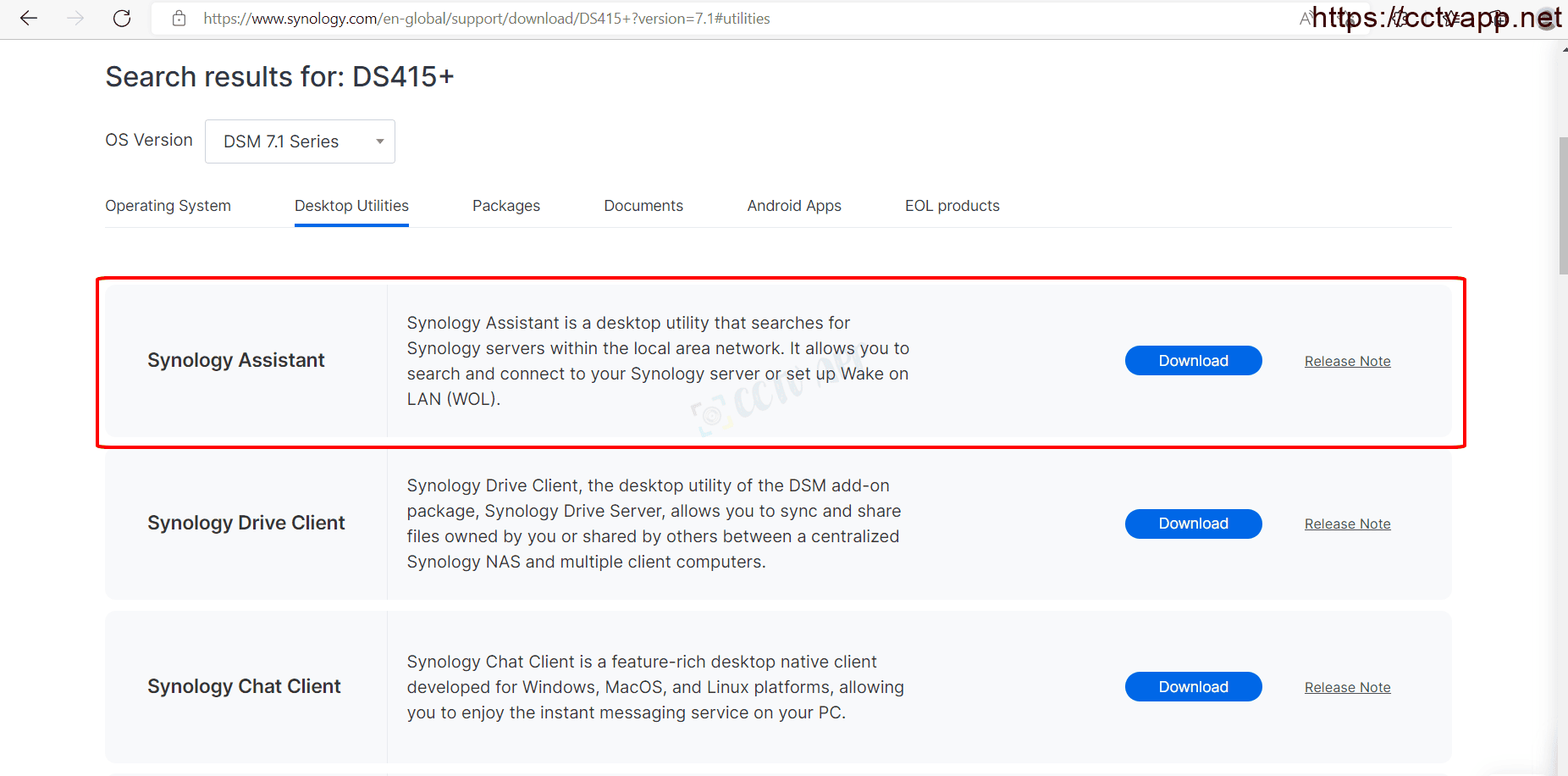Click the Read Aloud icon in address bar
1568x776 pixels.
pos(1307,19)
